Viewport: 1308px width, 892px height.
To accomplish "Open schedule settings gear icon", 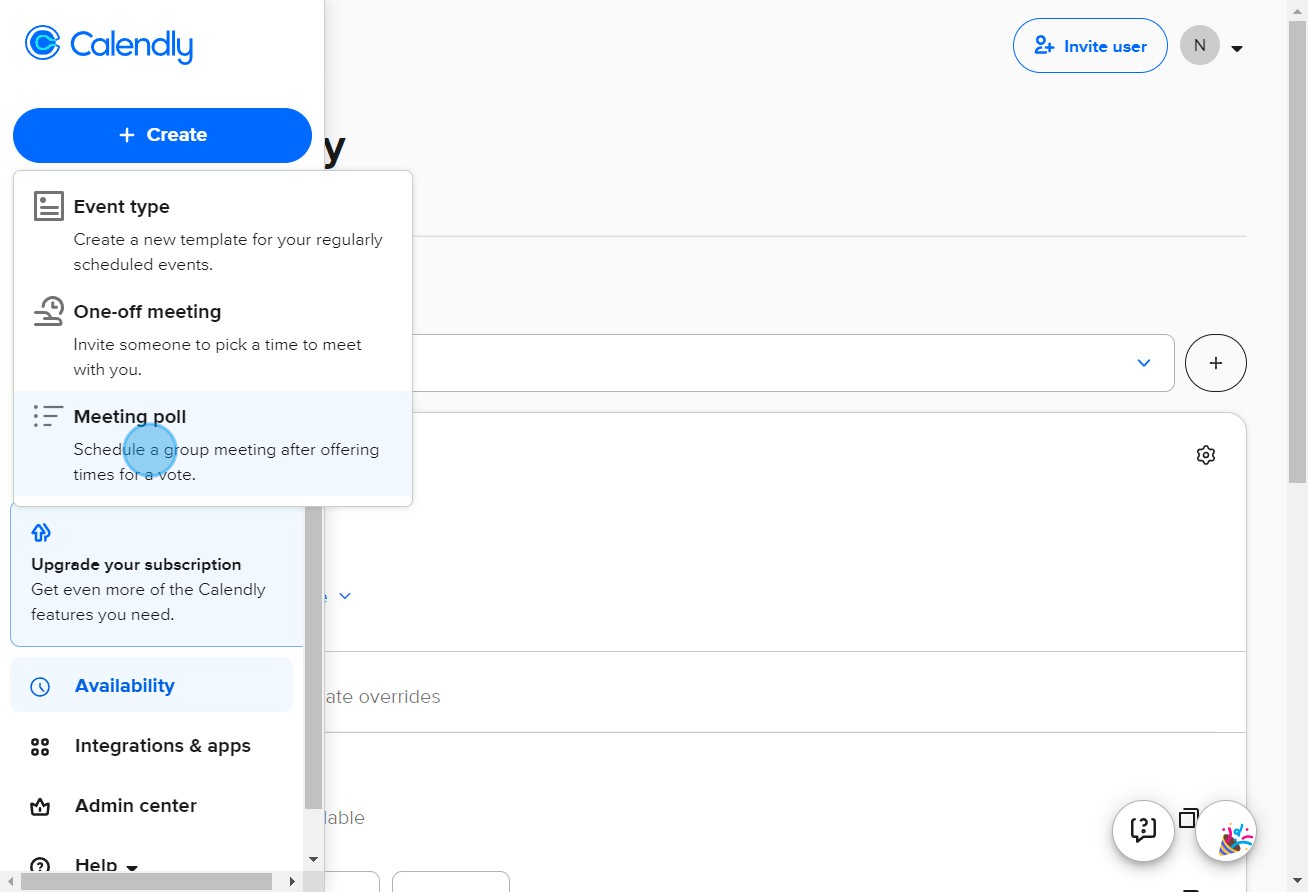I will tap(1206, 455).
